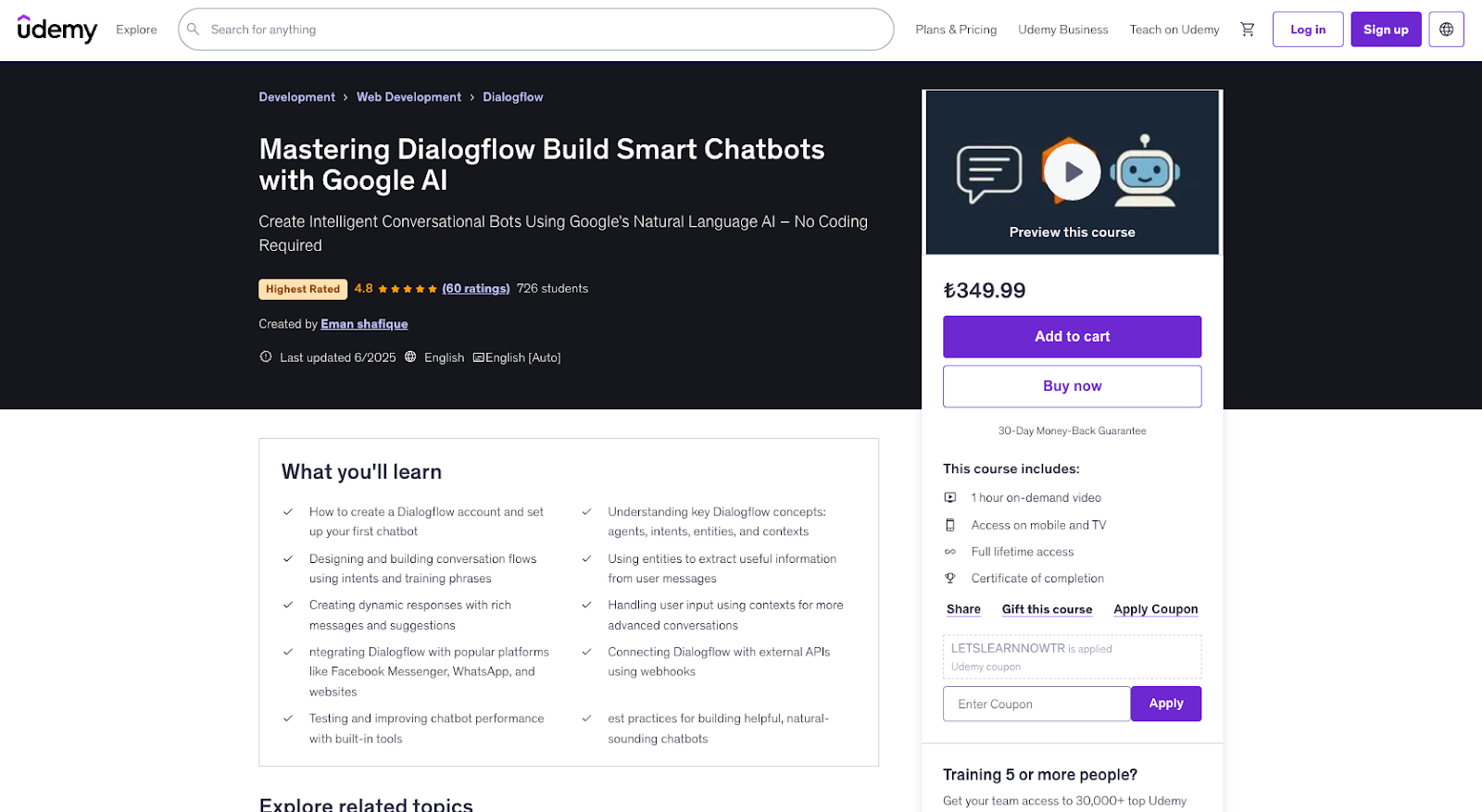1482x812 pixels.
Task: Click the Buy now button
Action: tap(1072, 386)
